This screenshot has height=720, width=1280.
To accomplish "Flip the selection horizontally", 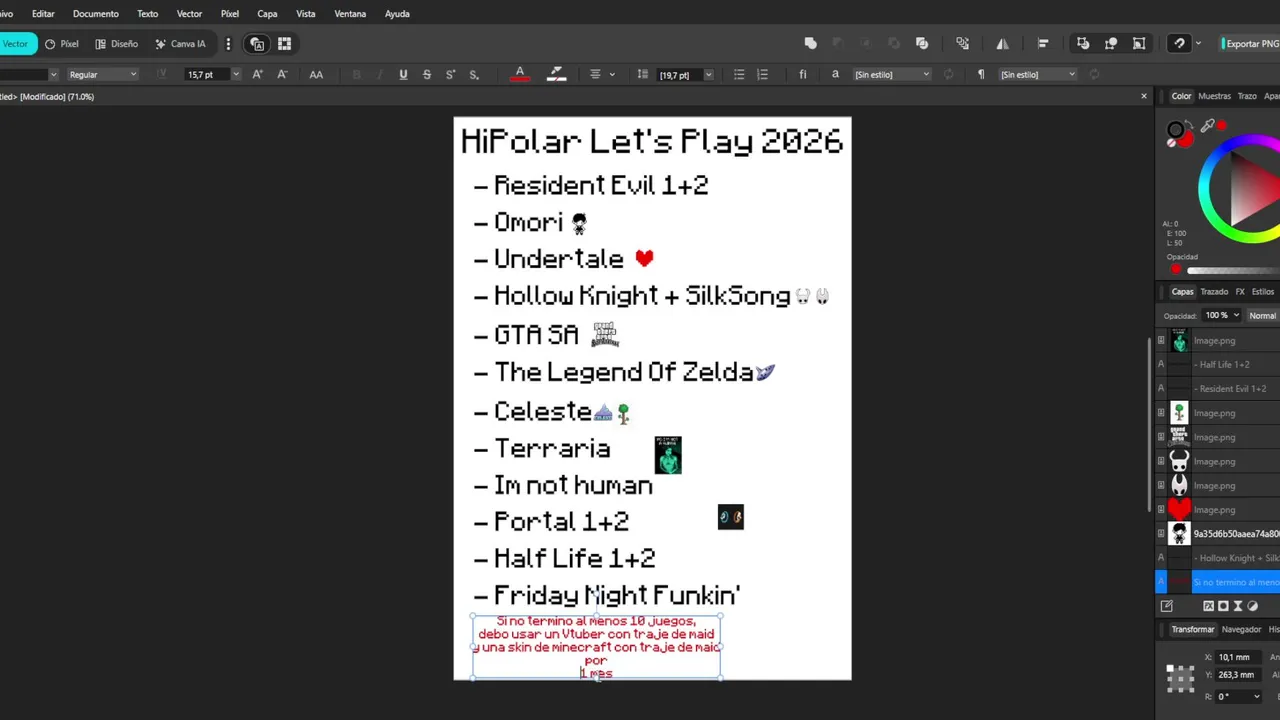I will pos(1002,44).
